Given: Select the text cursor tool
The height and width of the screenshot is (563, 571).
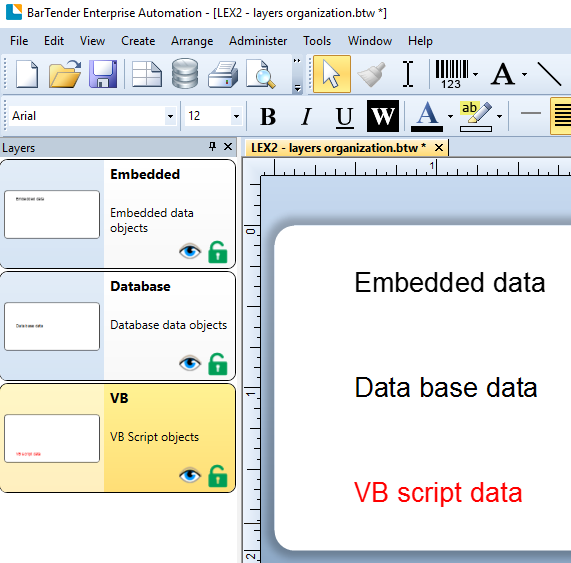Looking at the screenshot, I should 408,74.
